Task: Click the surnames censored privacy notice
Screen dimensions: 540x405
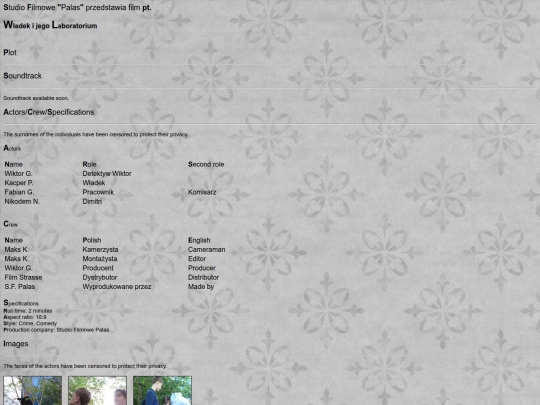Action: [x=96, y=134]
